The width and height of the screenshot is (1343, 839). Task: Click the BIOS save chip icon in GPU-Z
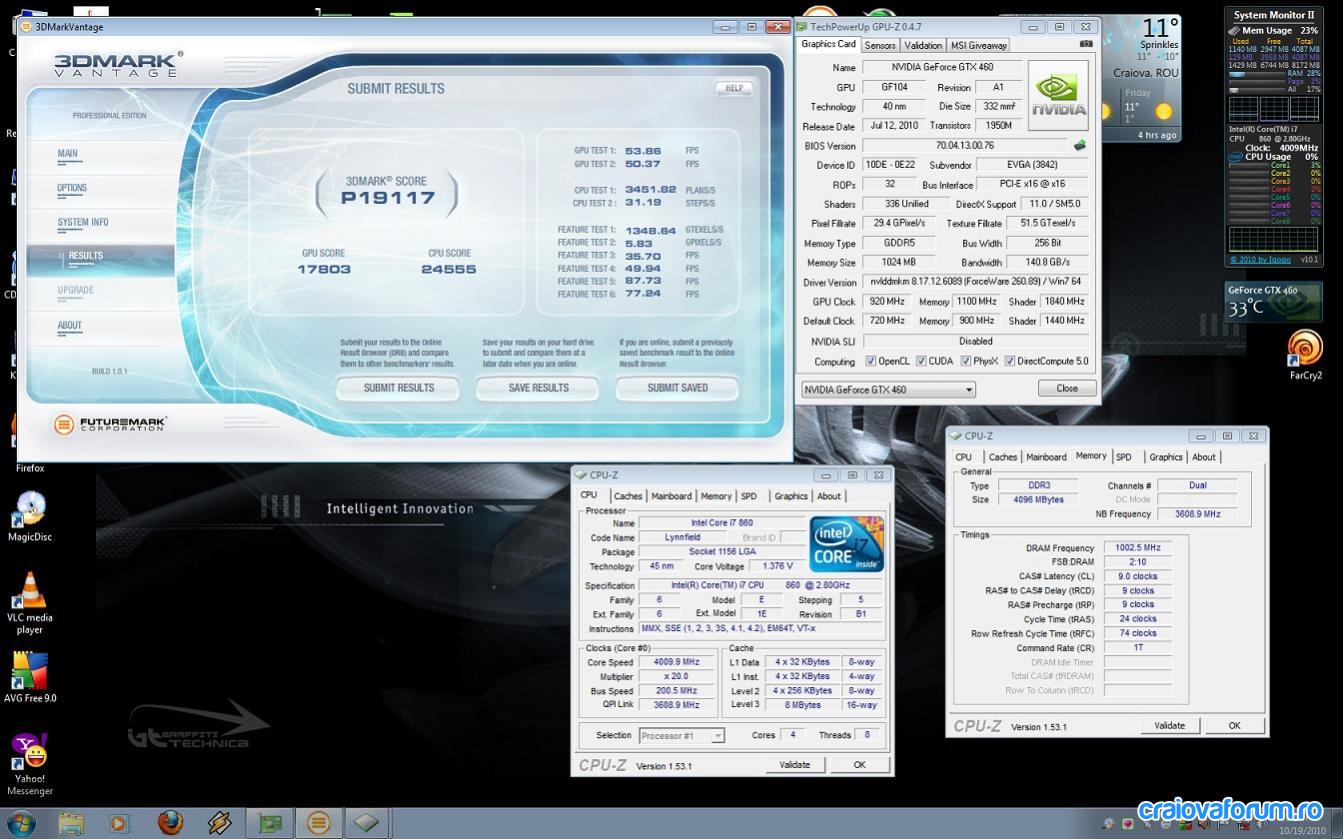[x=1080, y=146]
